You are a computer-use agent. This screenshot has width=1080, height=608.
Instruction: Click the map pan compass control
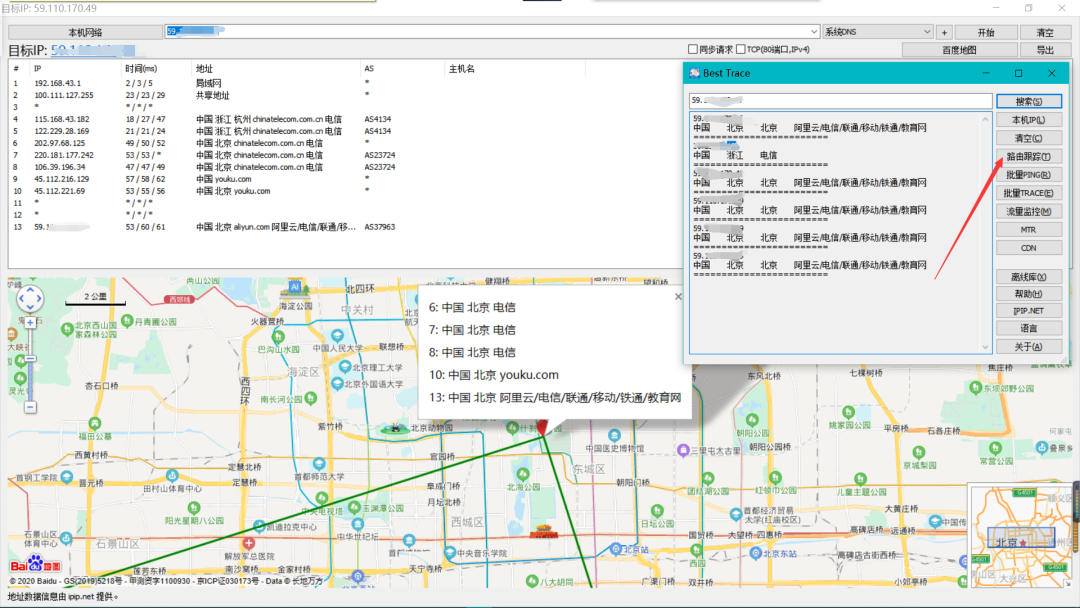click(30, 298)
